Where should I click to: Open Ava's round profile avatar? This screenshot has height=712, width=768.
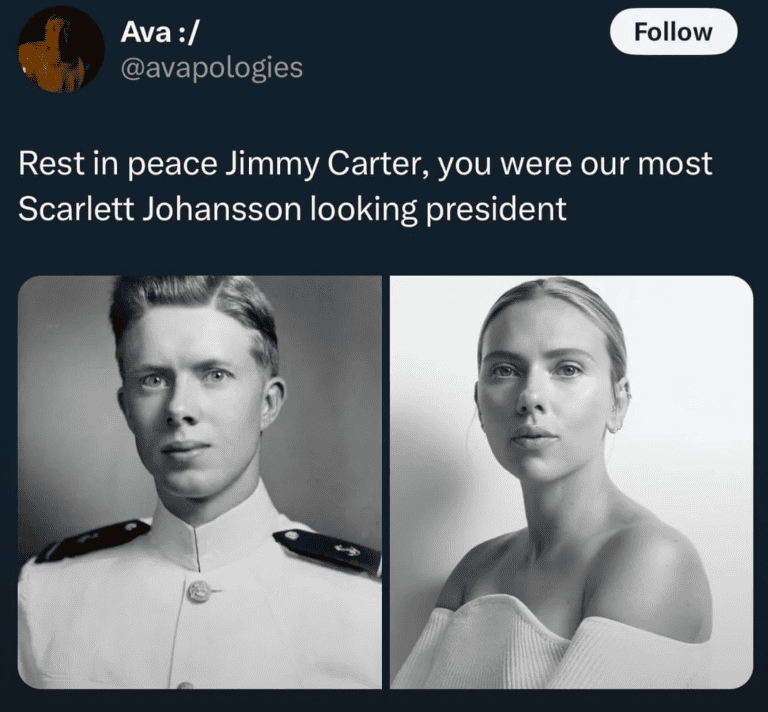(61, 49)
